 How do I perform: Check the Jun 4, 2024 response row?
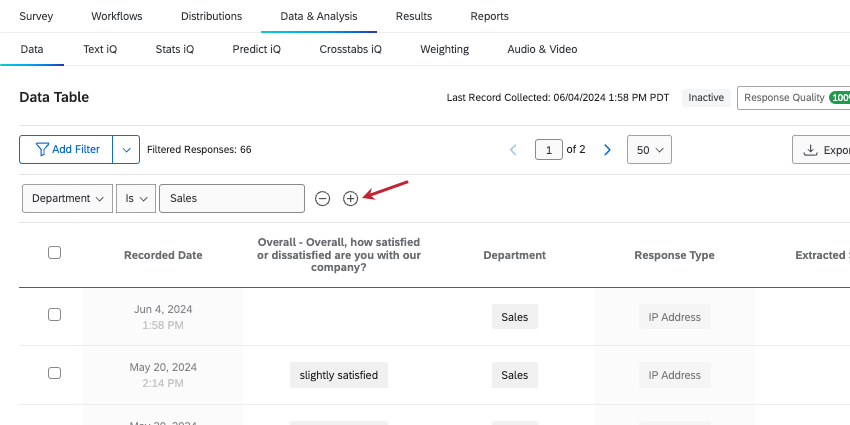click(54, 314)
